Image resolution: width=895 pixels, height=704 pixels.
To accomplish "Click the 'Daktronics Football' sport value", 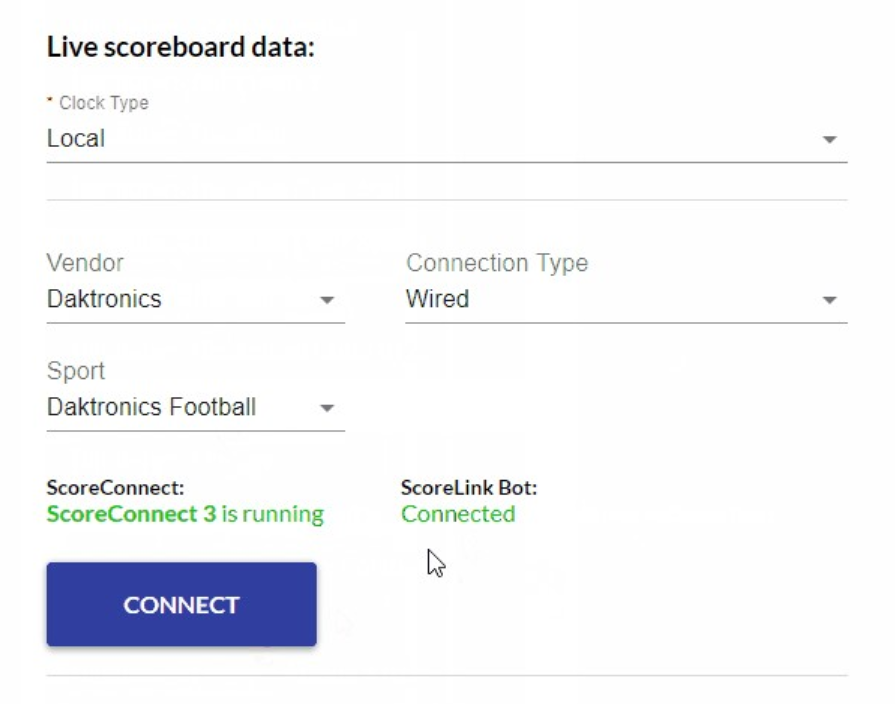I will coord(152,407).
